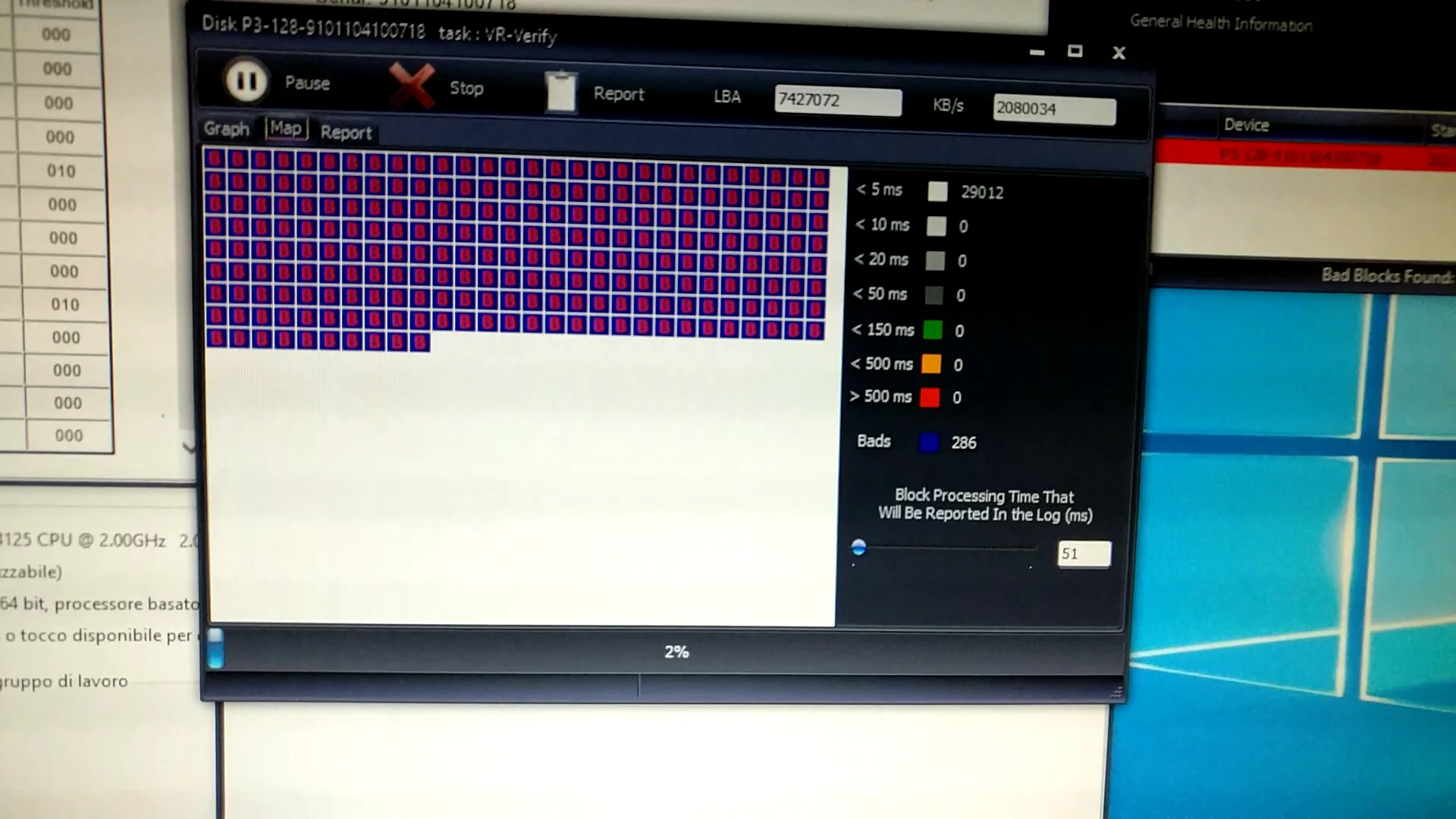This screenshot has height=819, width=1456.
Task: Click the orange <500 ms color swatch
Action: 931,364
